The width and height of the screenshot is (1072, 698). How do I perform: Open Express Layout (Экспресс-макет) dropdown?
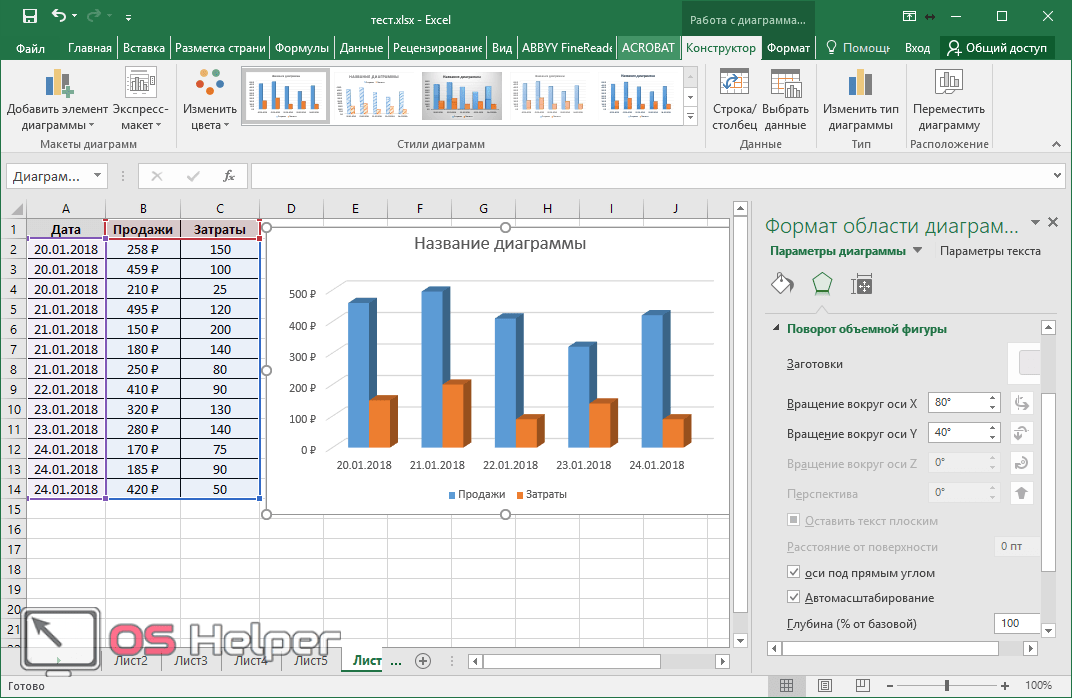140,100
